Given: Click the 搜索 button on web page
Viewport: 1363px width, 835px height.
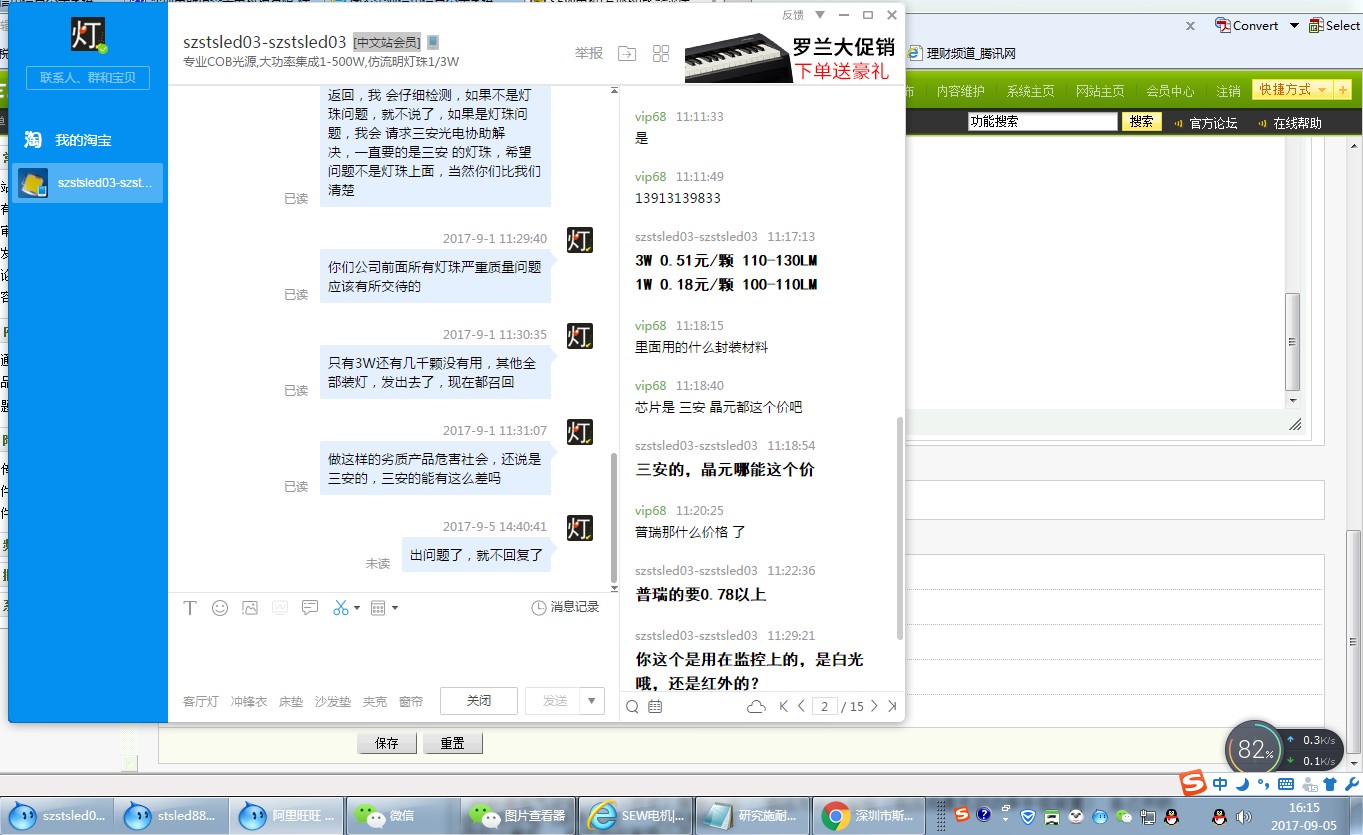Looking at the screenshot, I should (x=1141, y=122).
